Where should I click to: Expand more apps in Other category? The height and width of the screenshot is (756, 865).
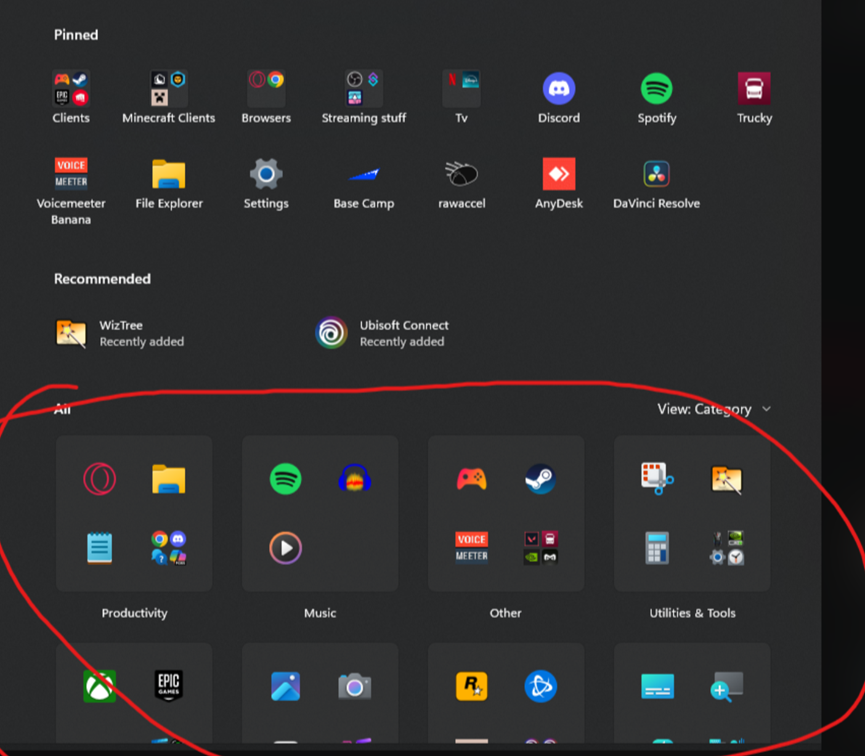(541, 547)
